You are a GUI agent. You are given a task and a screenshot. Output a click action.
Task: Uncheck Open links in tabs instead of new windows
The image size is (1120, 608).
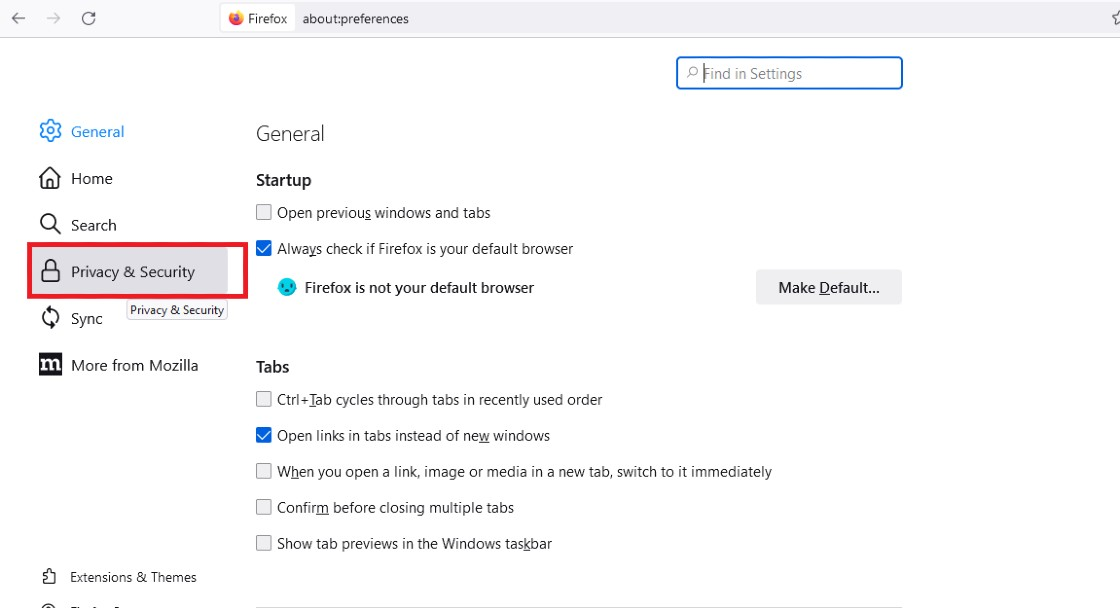(x=264, y=435)
